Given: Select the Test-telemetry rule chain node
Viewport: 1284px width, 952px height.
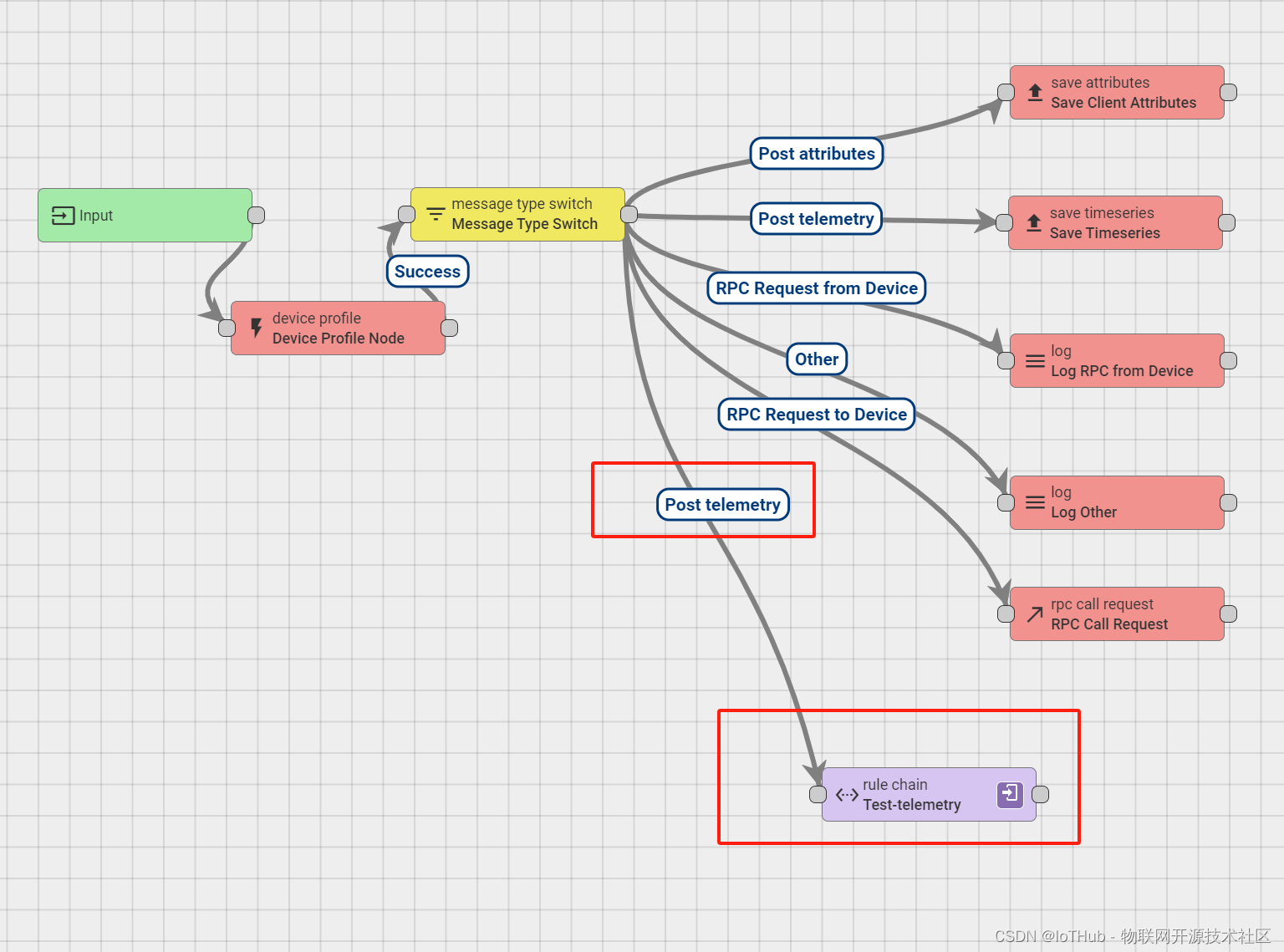Looking at the screenshot, I should pyautogui.click(x=929, y=795).
